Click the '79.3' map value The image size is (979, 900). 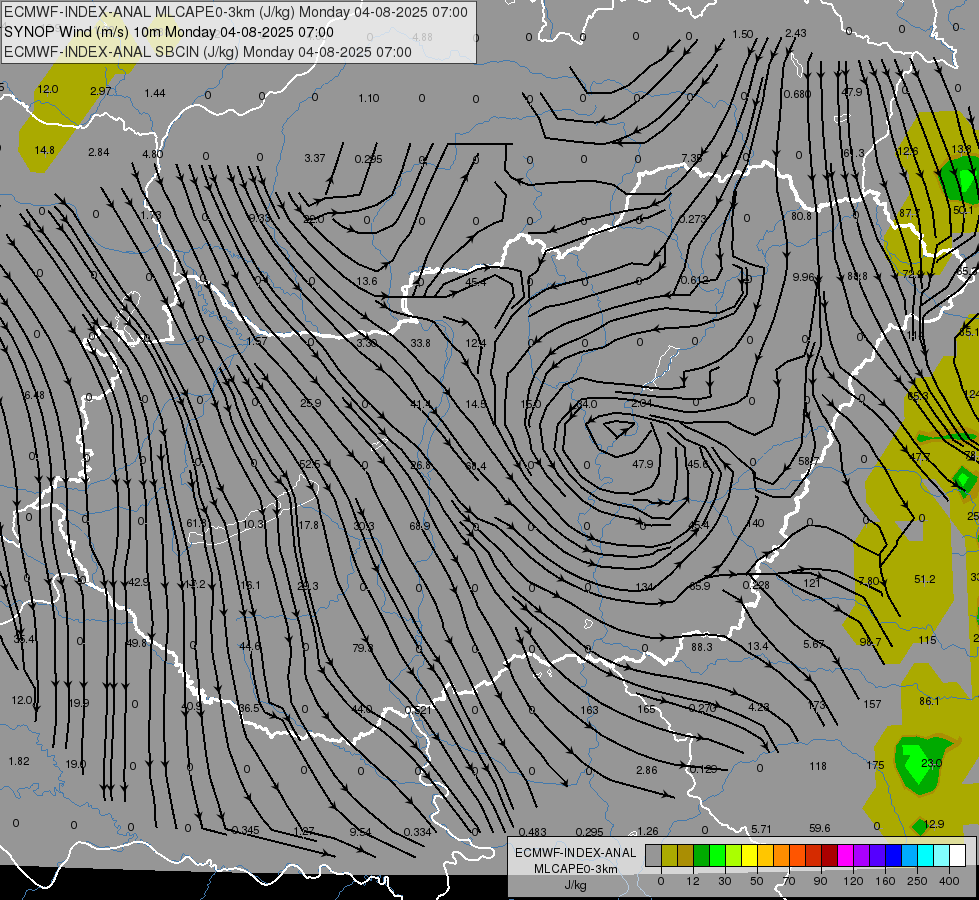point(363,648)
